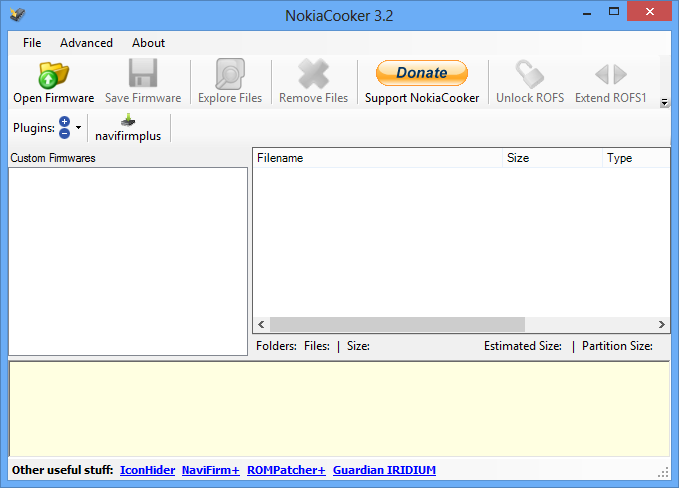Viewport: 679px width, 488px height.
Task: Launch the navifirmplus plugin
Action: point(128,128)
